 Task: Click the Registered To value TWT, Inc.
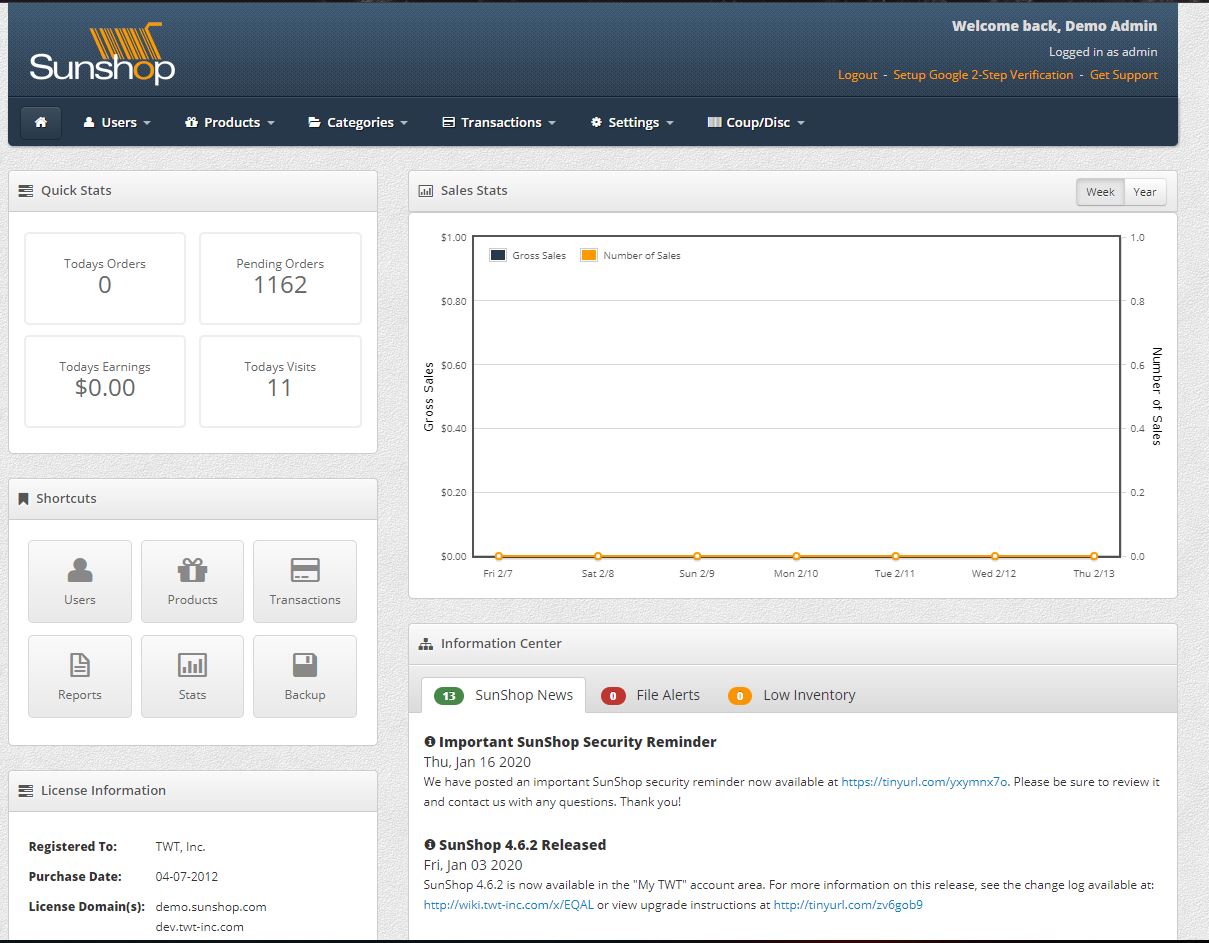[x=181, y=847]
